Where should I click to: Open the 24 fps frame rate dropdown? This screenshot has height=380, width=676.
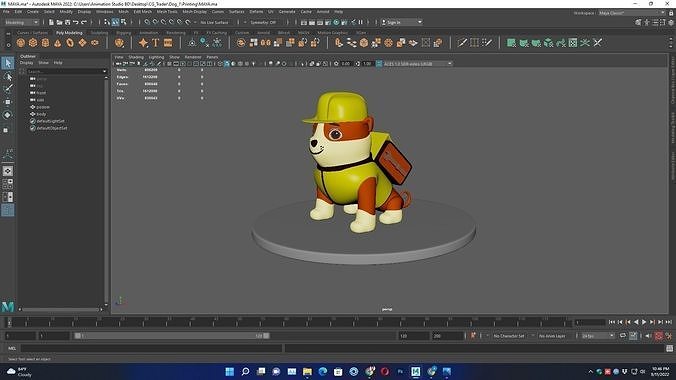(x=597, y=336)
